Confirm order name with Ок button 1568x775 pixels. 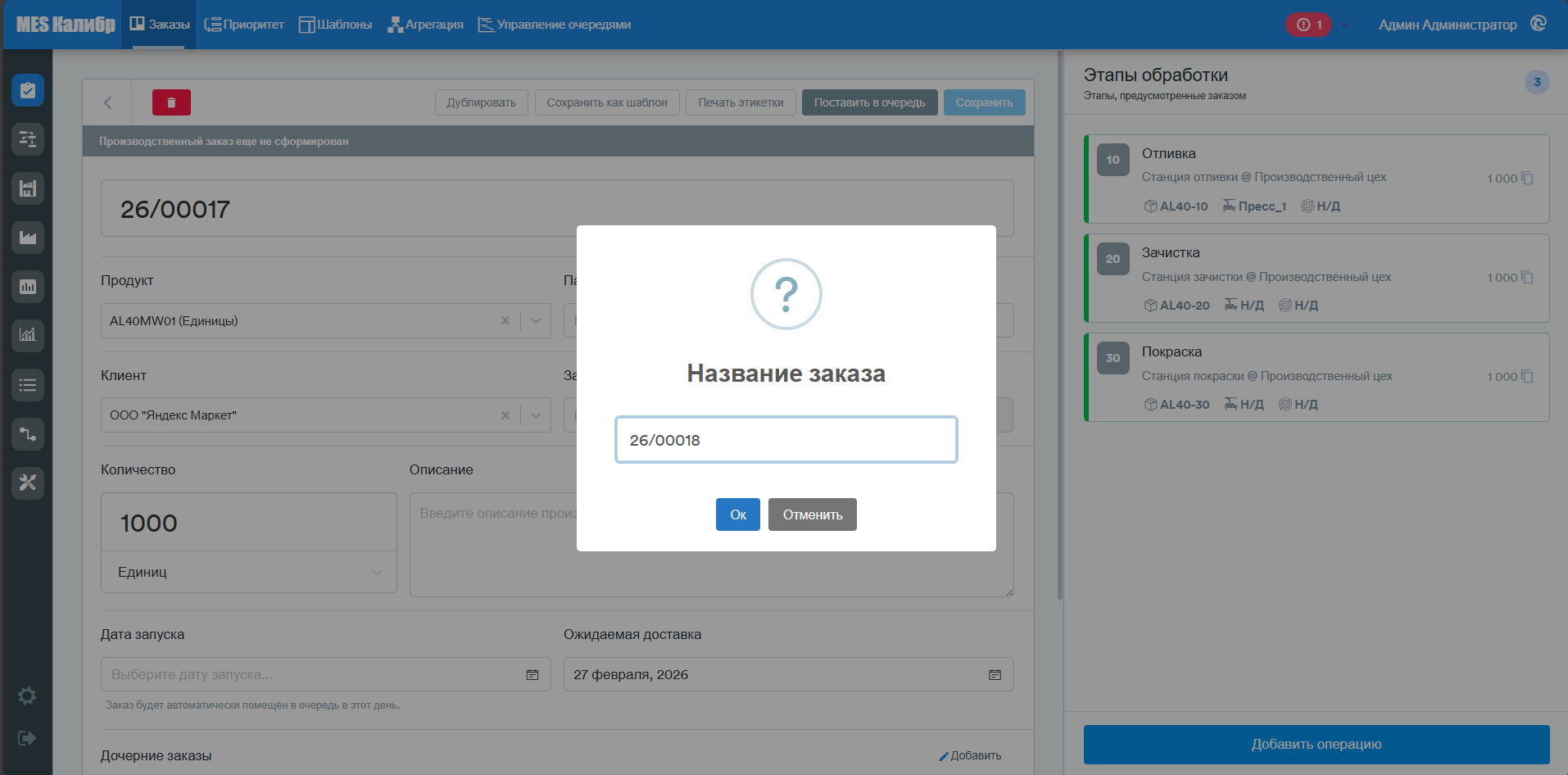click(737, 514)
